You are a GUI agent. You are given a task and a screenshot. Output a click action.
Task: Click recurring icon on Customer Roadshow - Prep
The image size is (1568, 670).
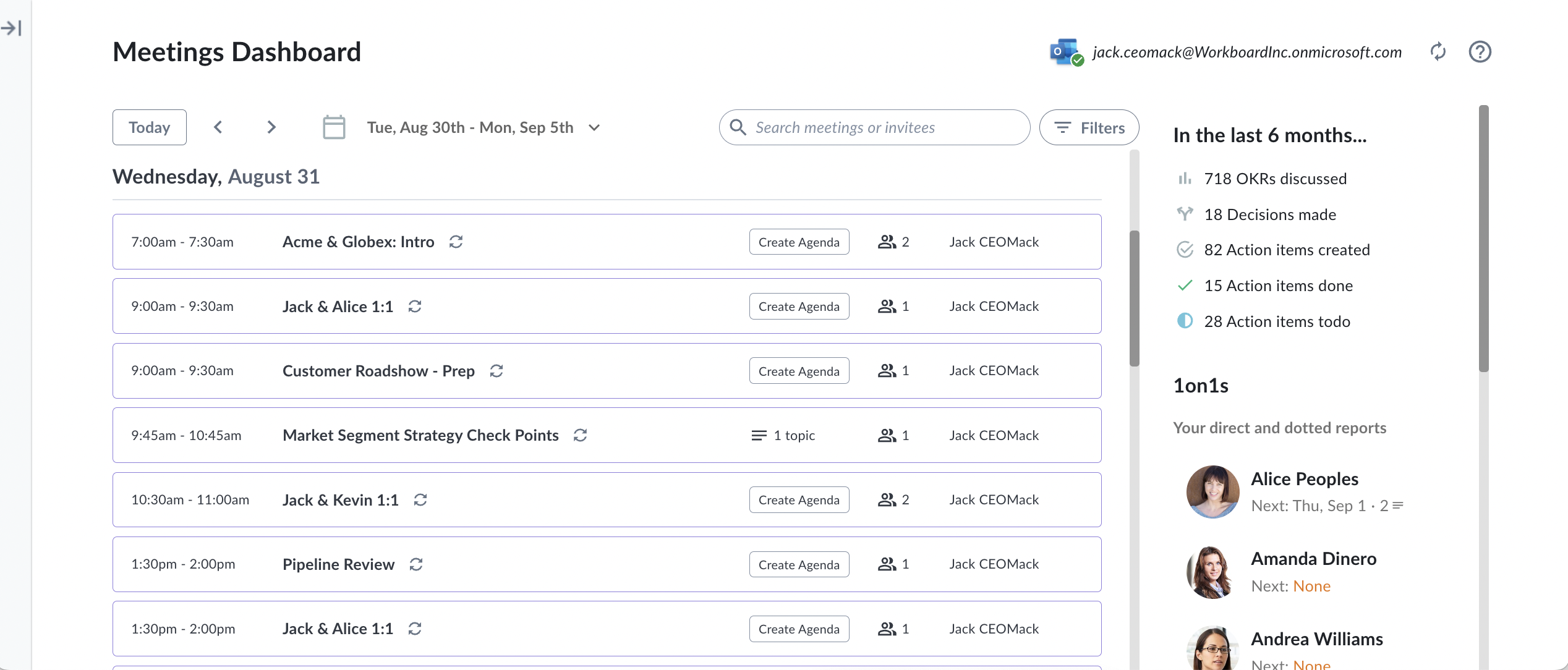tap(496, 371)
